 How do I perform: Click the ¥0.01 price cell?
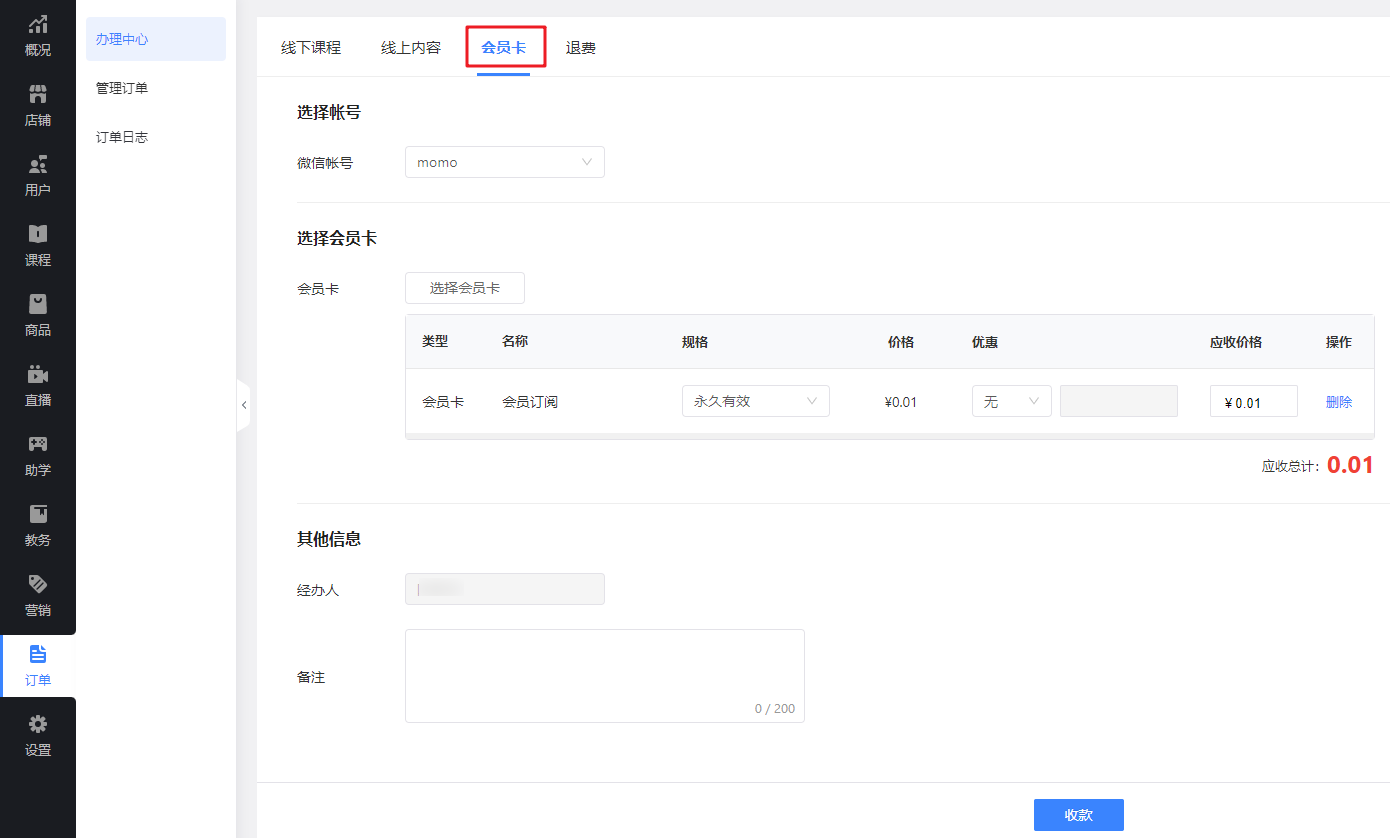click(x=901, y=402)
